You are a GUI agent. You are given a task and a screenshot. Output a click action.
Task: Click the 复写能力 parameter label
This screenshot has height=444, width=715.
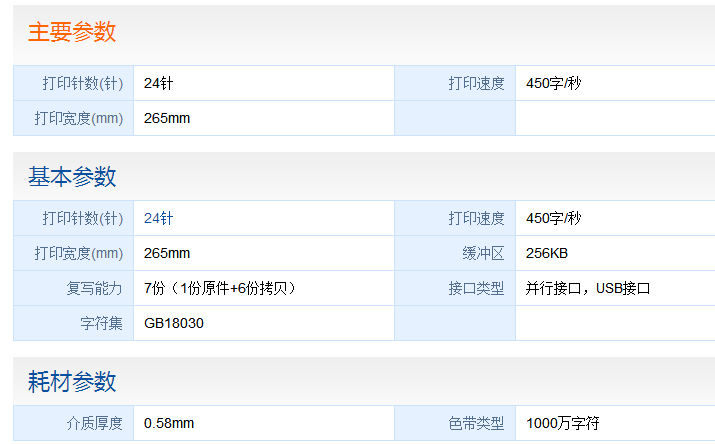pos(94,288)
